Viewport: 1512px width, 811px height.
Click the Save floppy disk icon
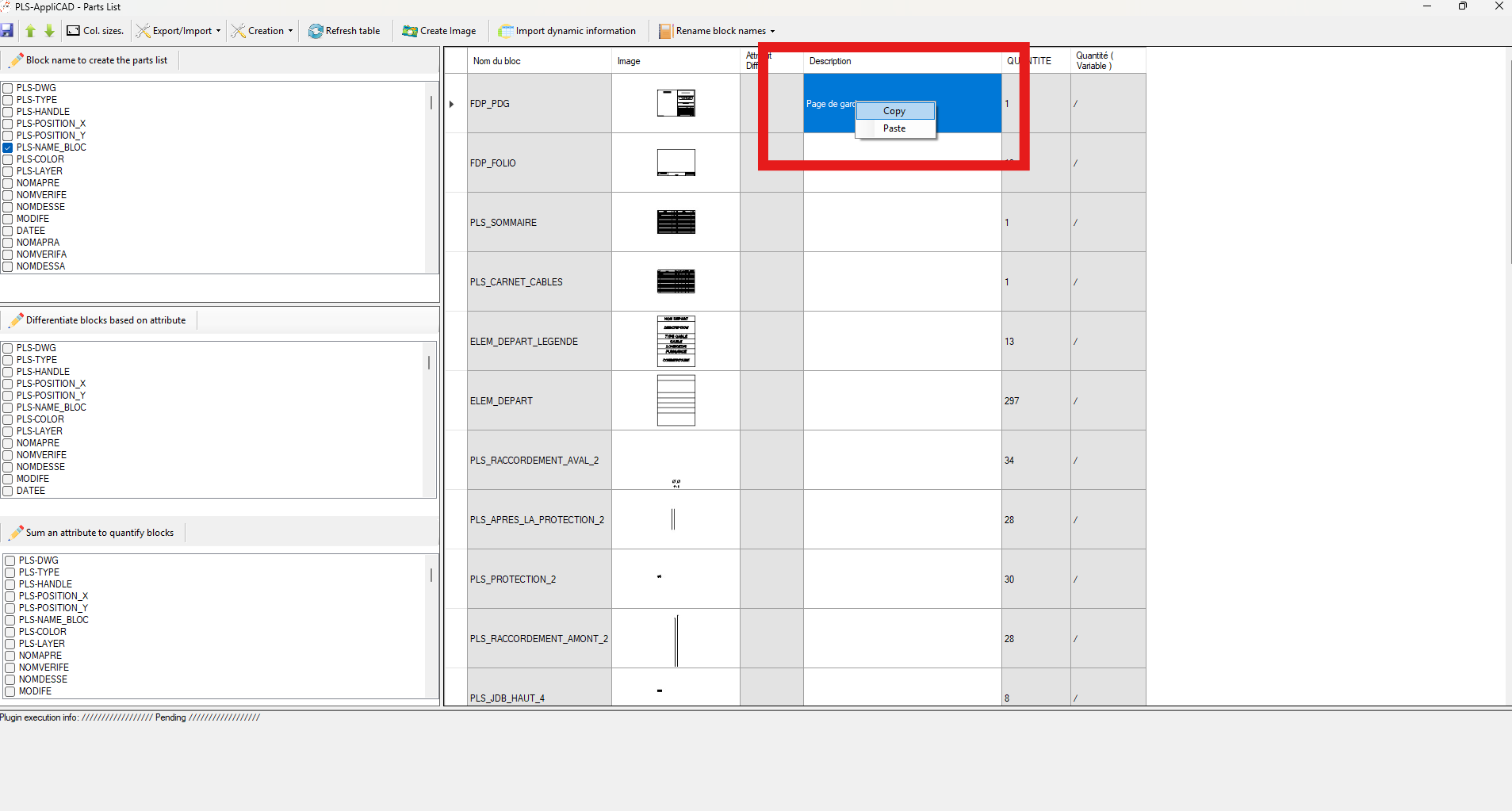click(7, 31)
